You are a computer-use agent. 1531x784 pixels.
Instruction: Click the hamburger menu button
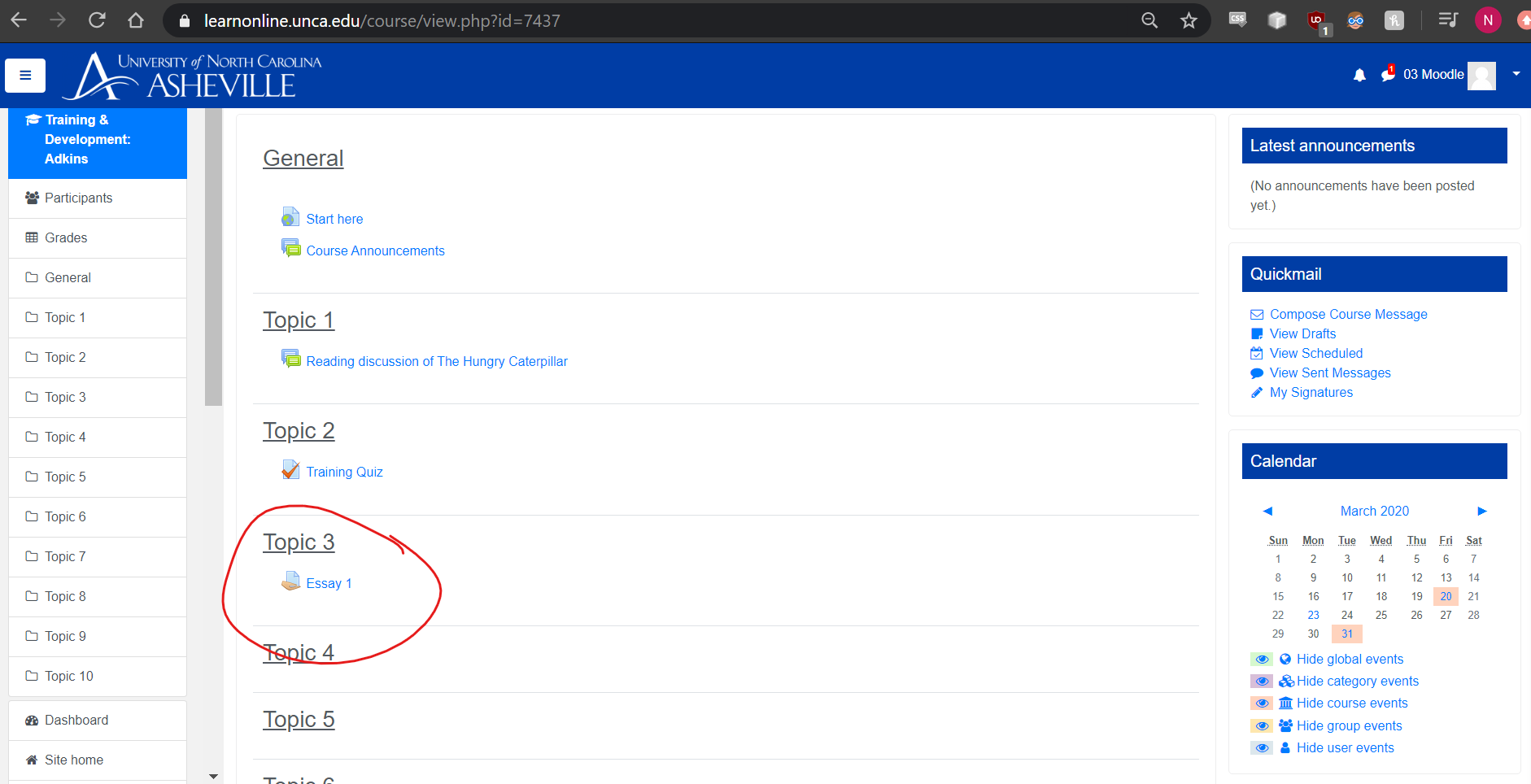pos(25,76)
